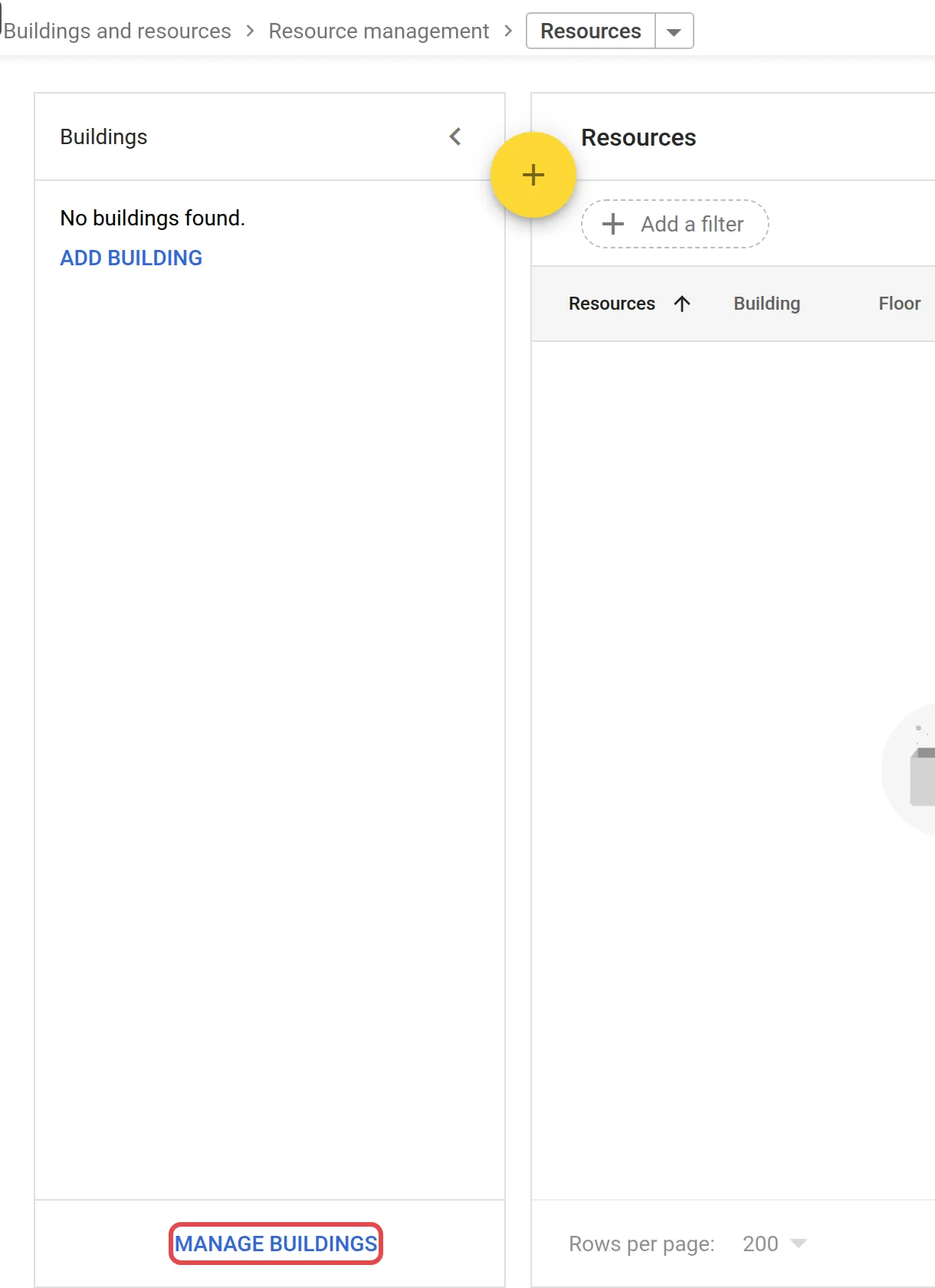Open the rows per page 200 dropdown

[x=775, y=1244]
